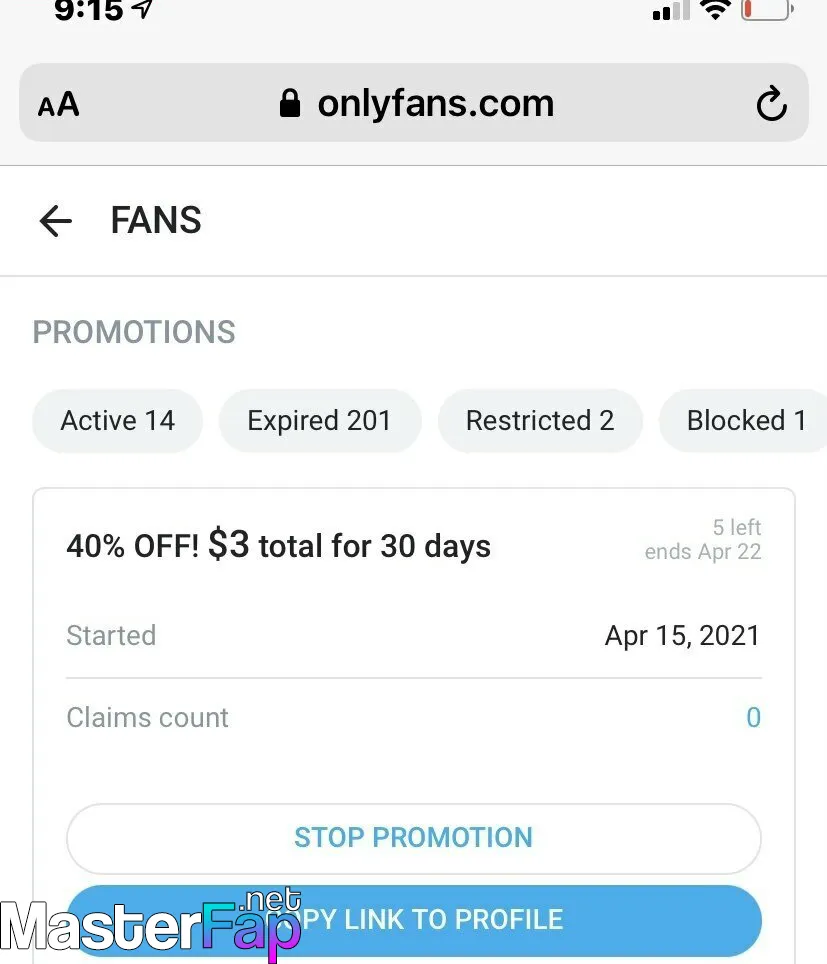
Task: Show the Restricted 2 fans list
Action: coord(540,421)
